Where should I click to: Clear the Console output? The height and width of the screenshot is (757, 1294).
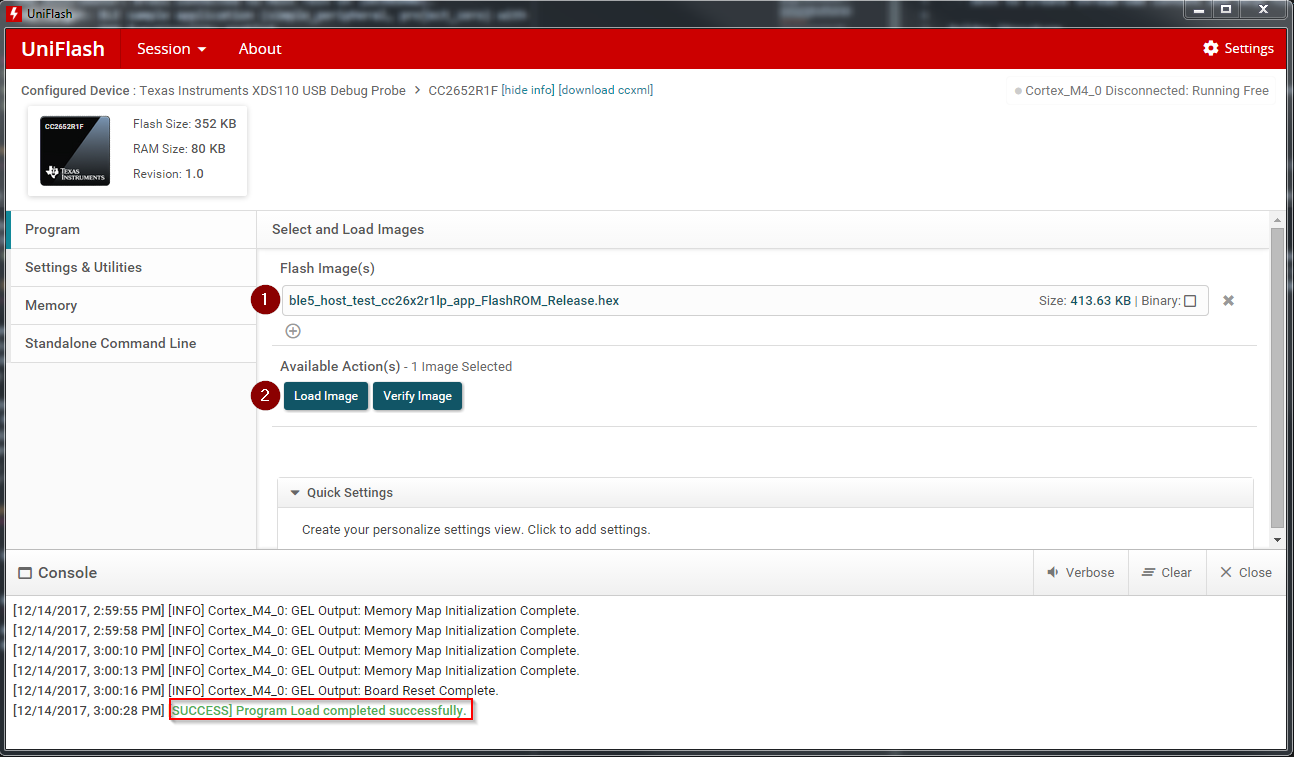(1167, 572)
